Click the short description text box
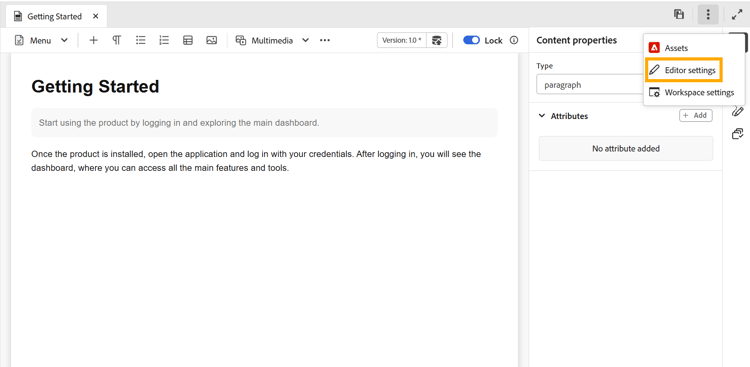This screenshot has height=367, width=750. point(264,122)
